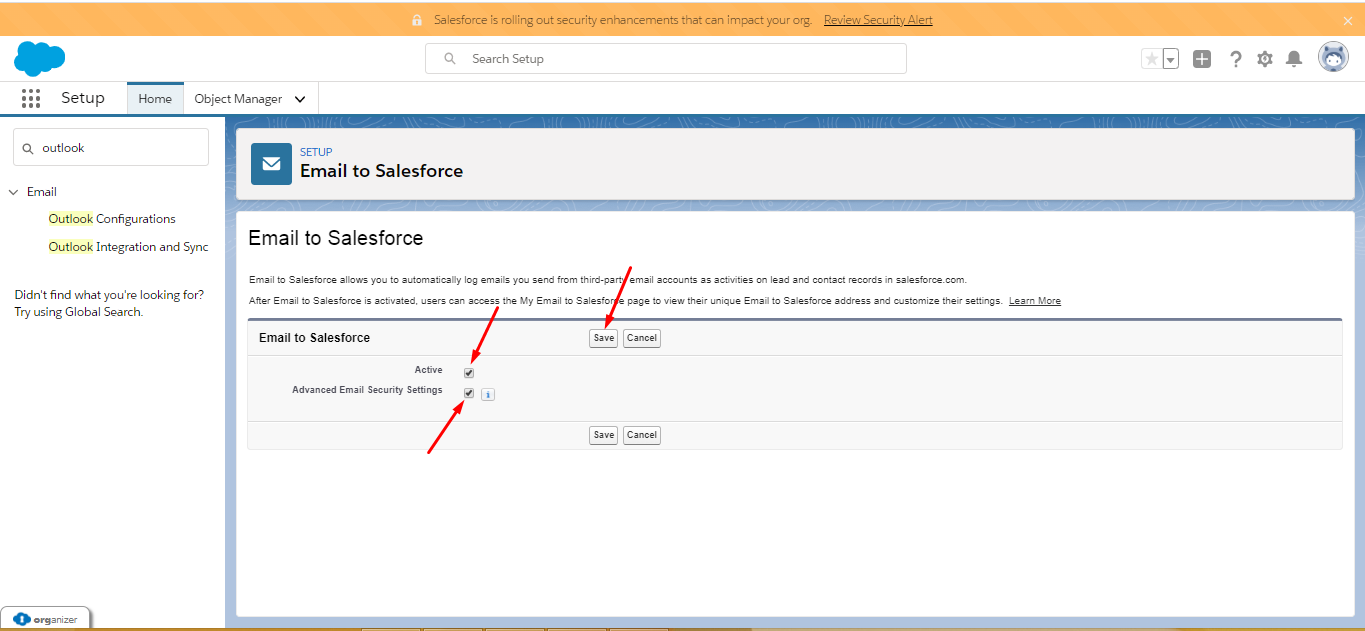1365x631 pixels.
Task: Open the Setup gear icon
Action: (1265, 59)
